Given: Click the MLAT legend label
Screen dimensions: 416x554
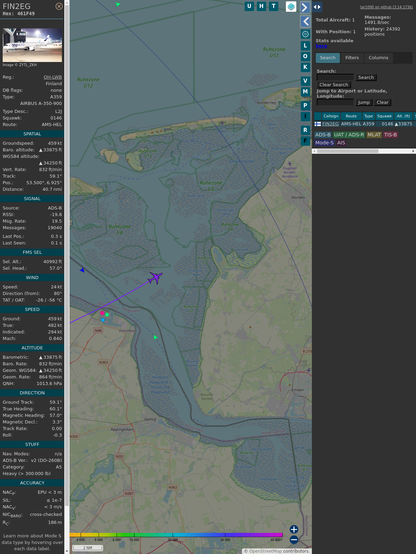Looking at the screenshot, I should click(x=374, y=135).
